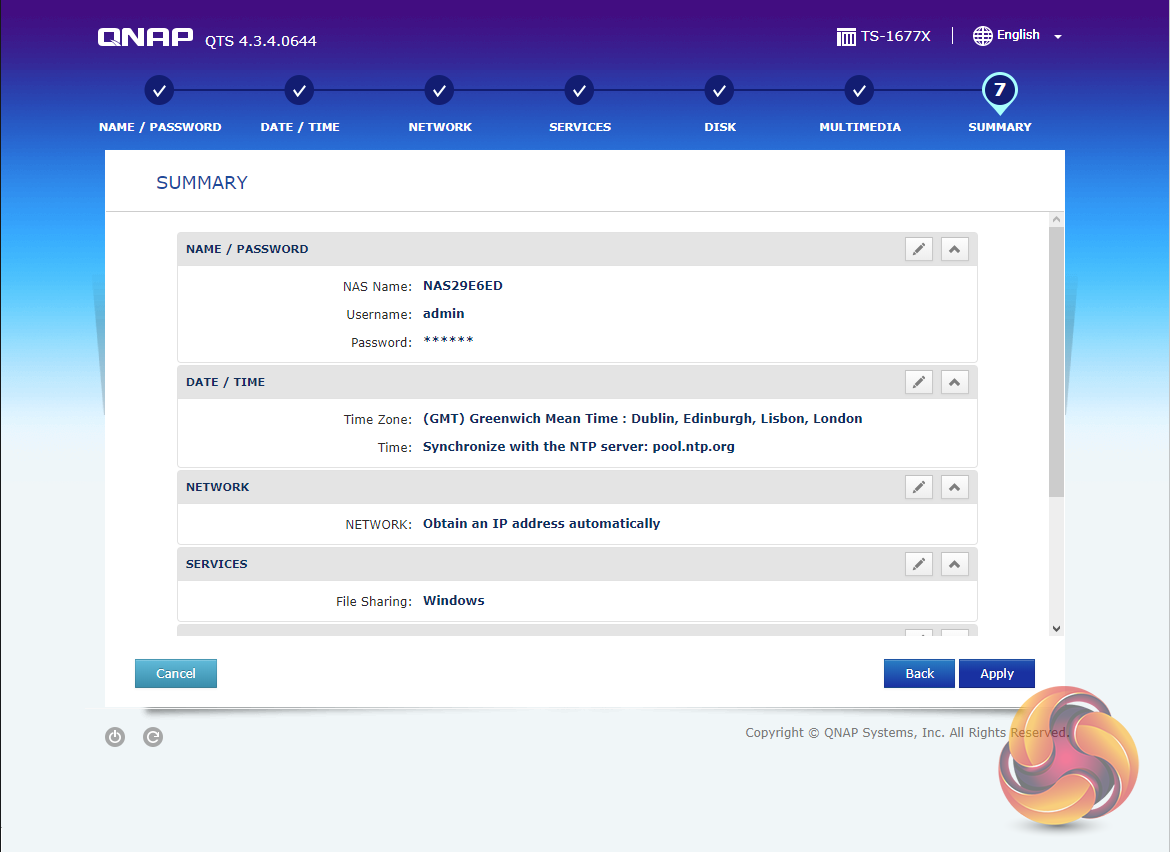Click the admin username value
The width and height of the screenshot is (1170, 852).
tap(443, 313)
